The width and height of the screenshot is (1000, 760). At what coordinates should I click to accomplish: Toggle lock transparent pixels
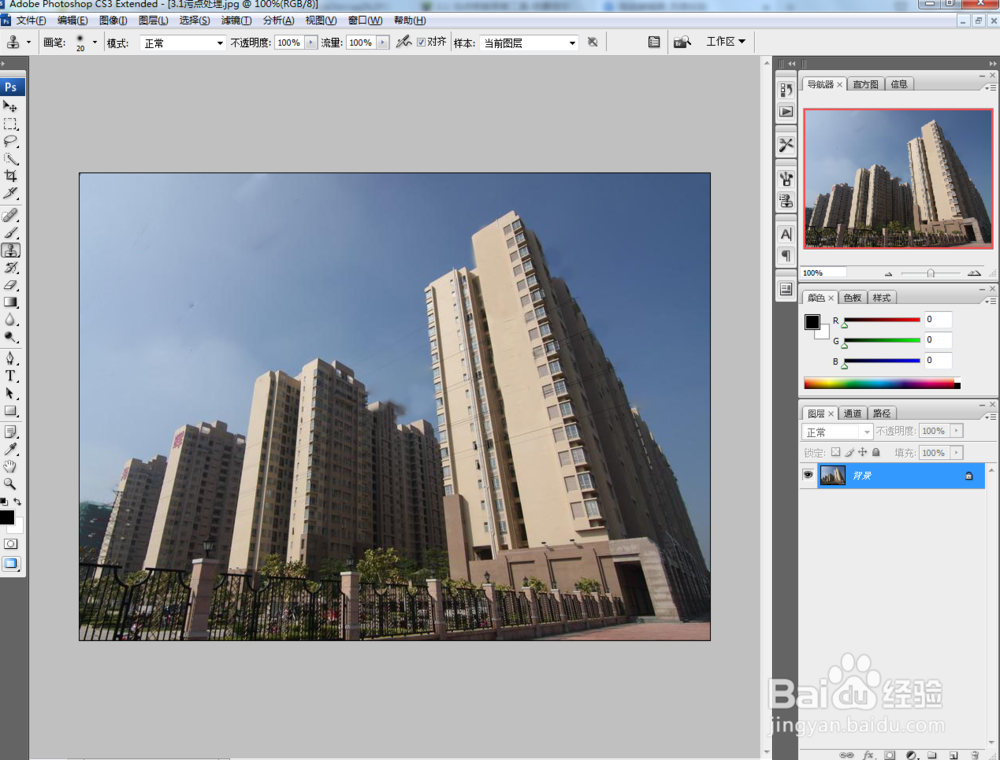pos(835,452)
